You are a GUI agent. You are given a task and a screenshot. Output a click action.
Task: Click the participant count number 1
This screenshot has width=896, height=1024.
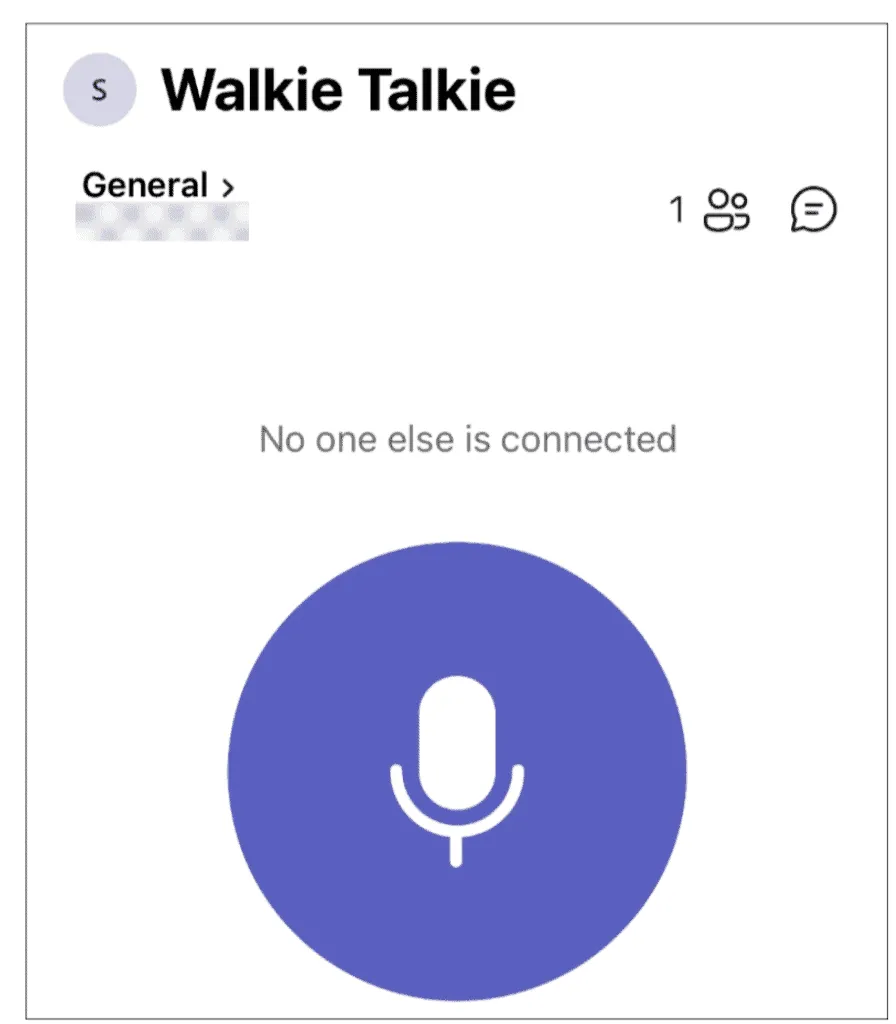(677, 210)
